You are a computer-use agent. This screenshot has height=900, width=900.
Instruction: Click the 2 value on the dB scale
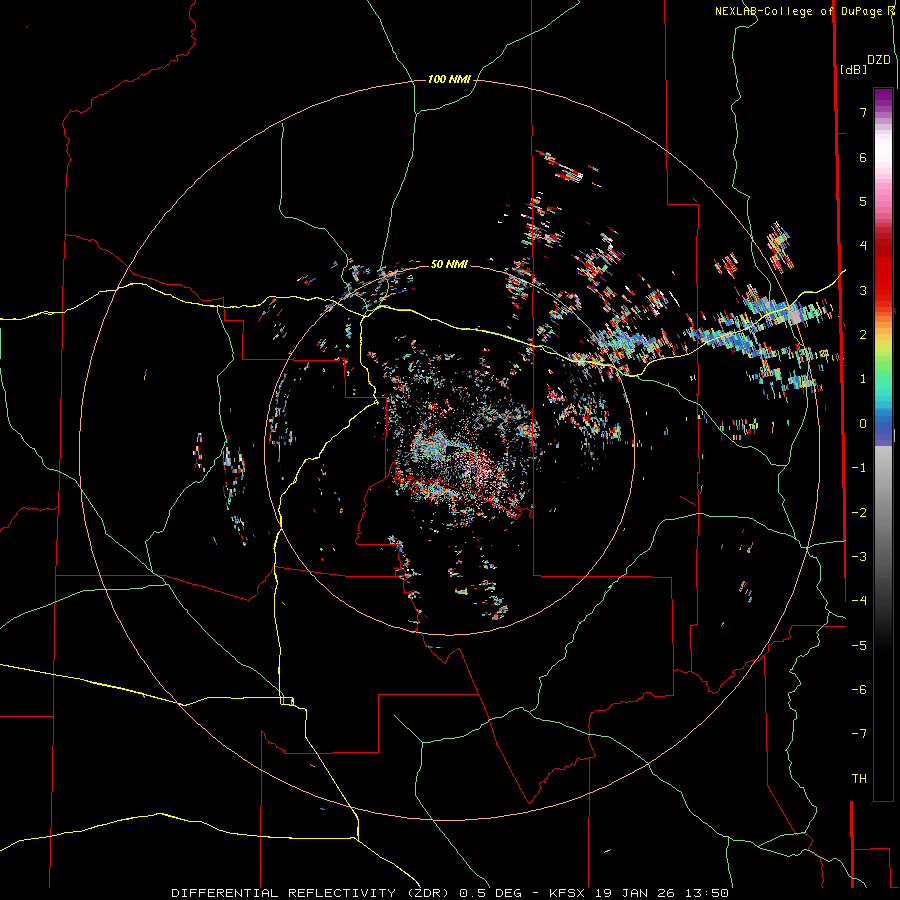(x=863, y=334)
